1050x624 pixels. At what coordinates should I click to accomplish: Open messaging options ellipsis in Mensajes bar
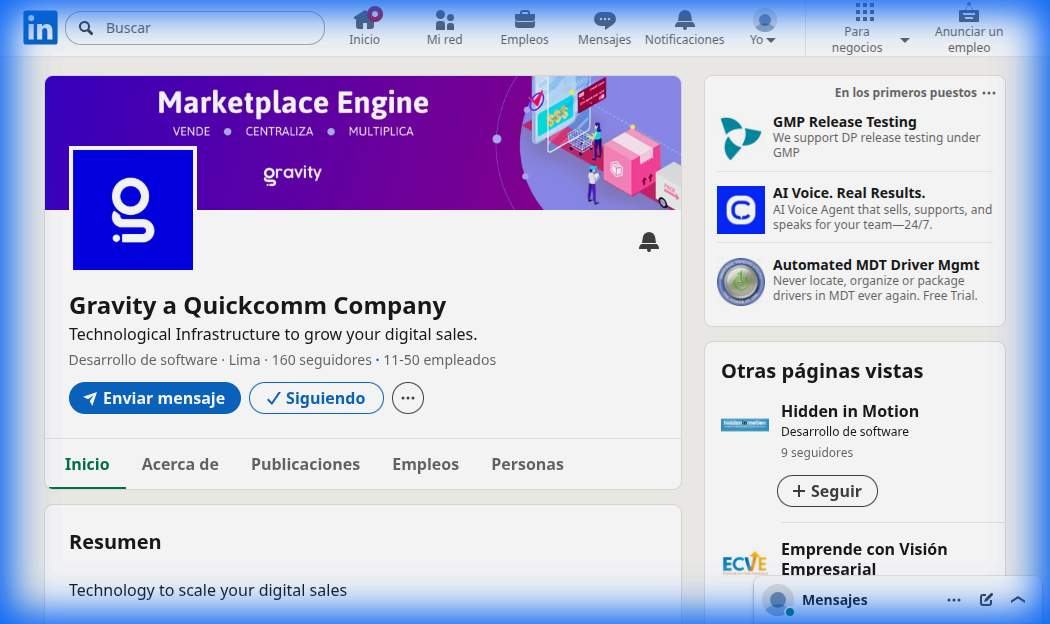click(954, 600)
